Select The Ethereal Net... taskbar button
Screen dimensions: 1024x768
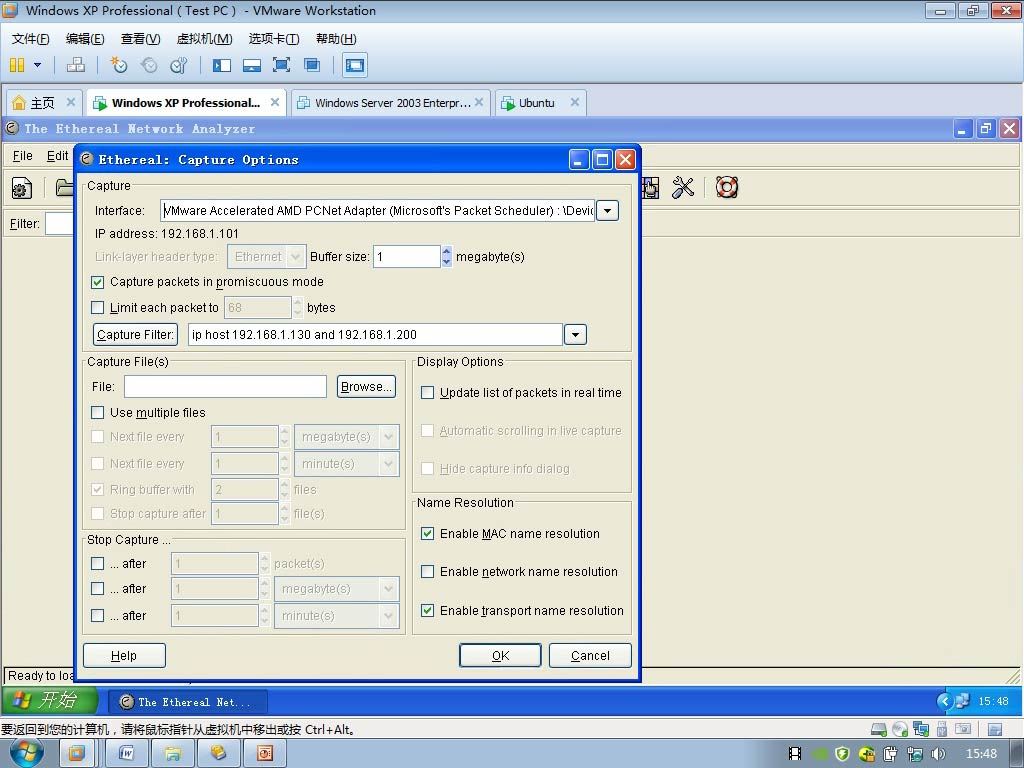[x=187, y=701]
